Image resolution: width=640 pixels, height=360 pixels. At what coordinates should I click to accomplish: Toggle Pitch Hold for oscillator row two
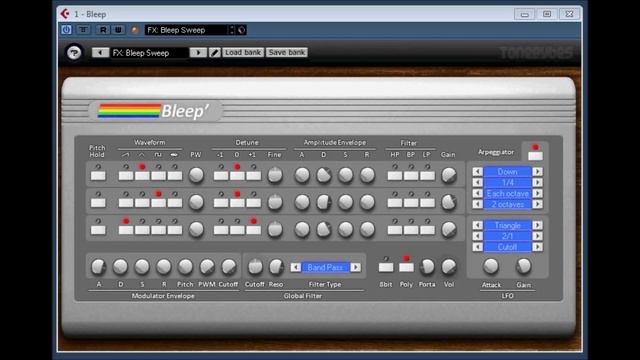pos(98,203)
